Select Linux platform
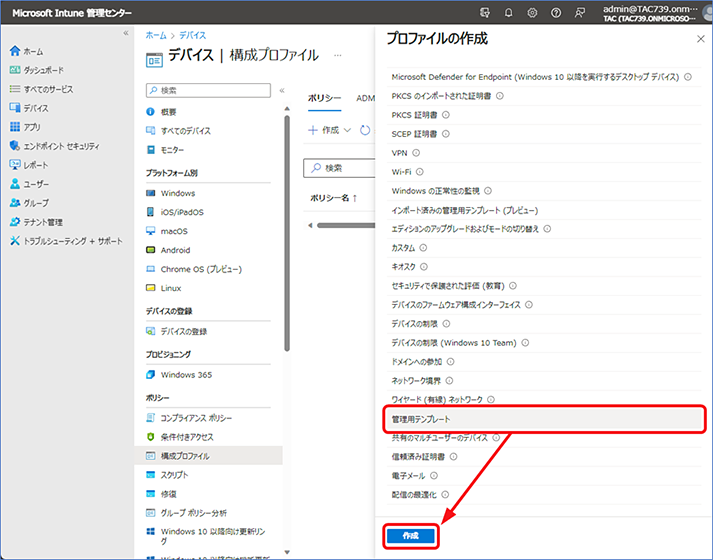The image size is (713, 560). (x=163, y=288)
